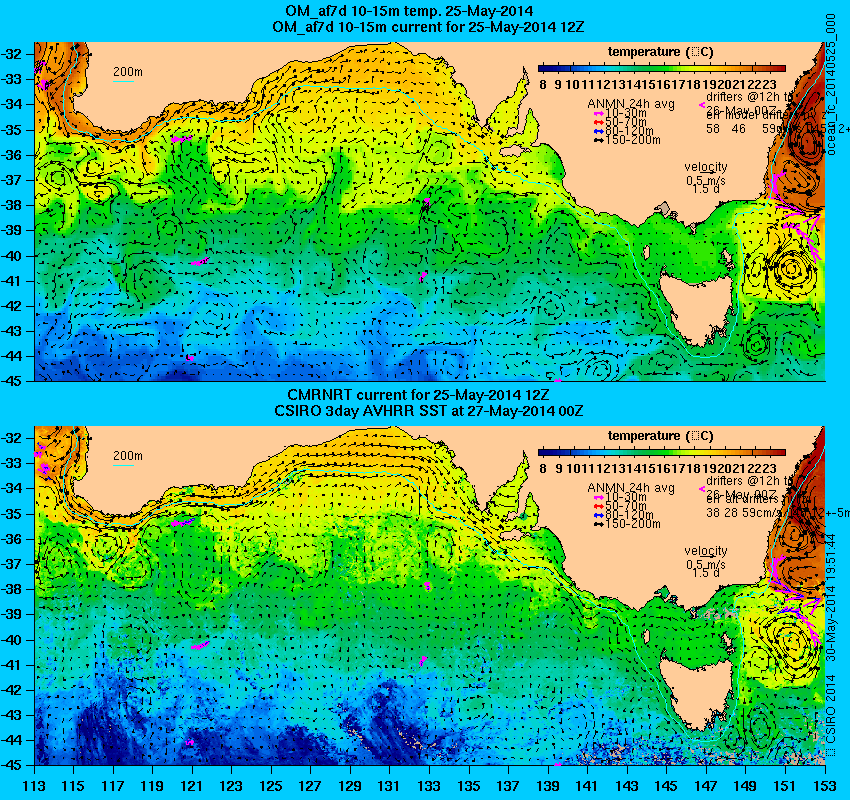Click the 'temperature (°C)' label in bottom panel
Viewport: 850px width, 800px height.
click(660, 436)
